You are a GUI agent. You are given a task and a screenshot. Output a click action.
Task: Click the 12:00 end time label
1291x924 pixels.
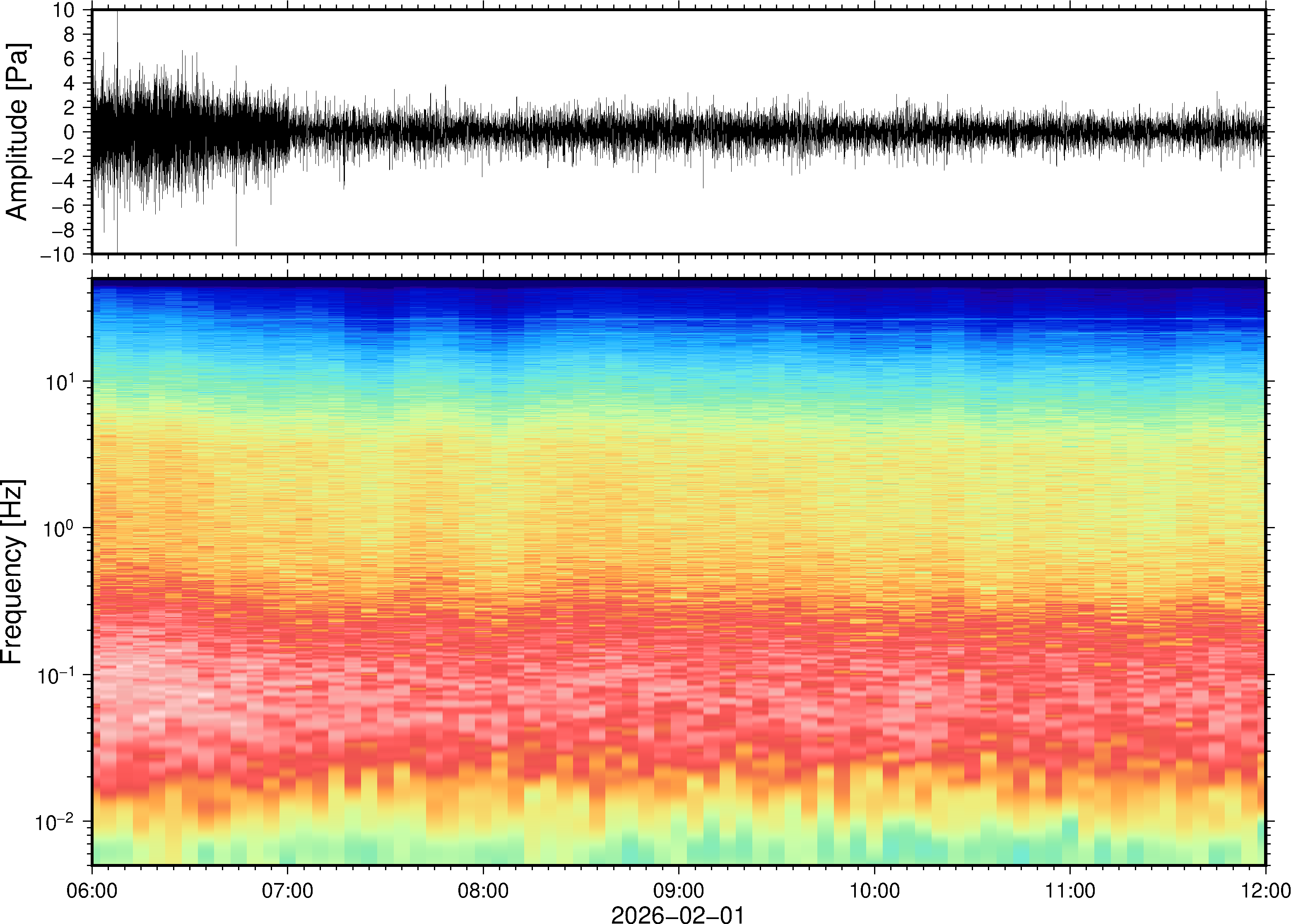click(x=1265, y=890)
